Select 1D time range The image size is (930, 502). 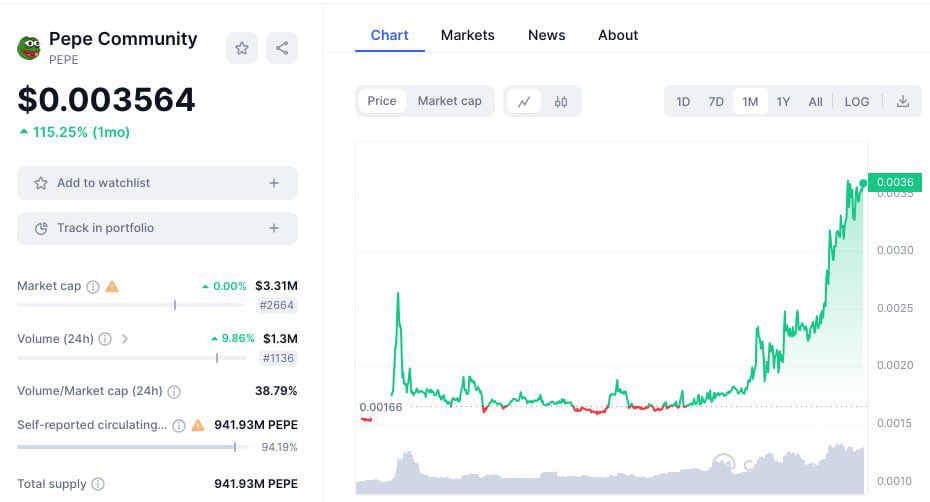click(683, 101)
